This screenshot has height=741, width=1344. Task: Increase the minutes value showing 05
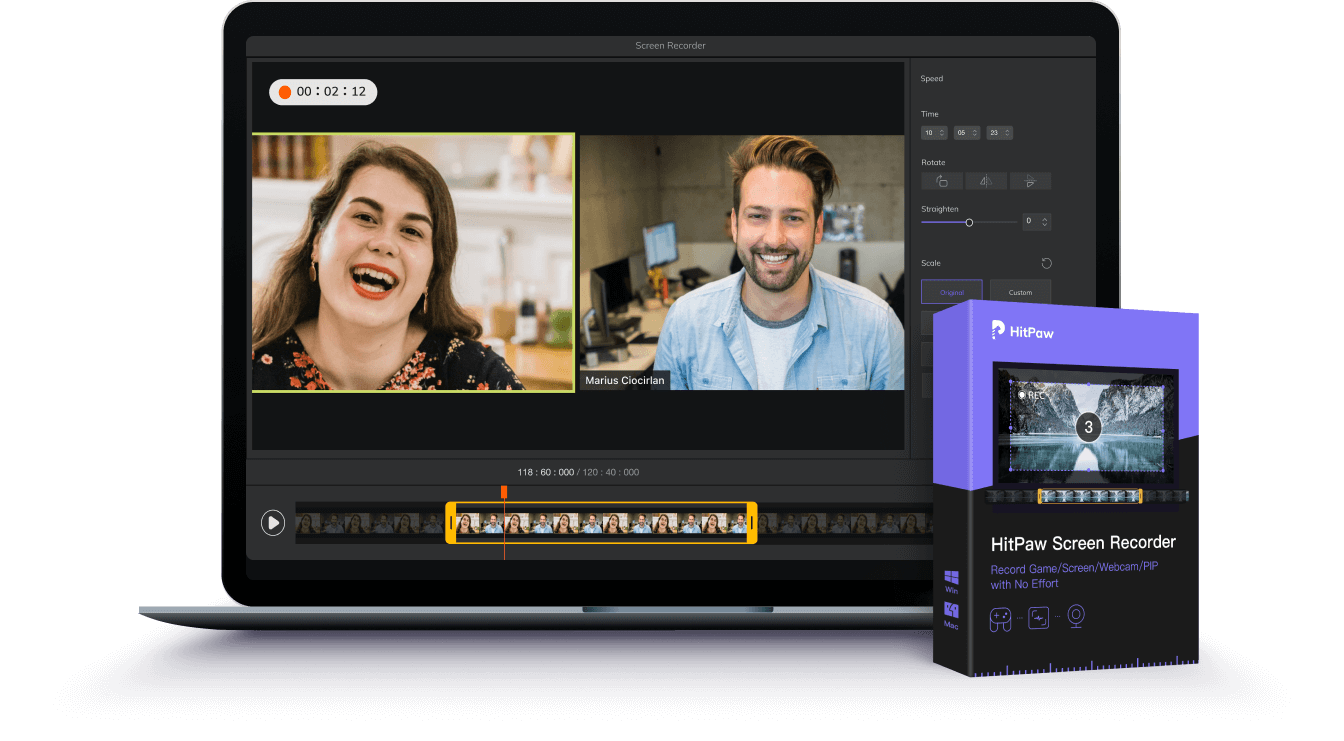point(974,129)
